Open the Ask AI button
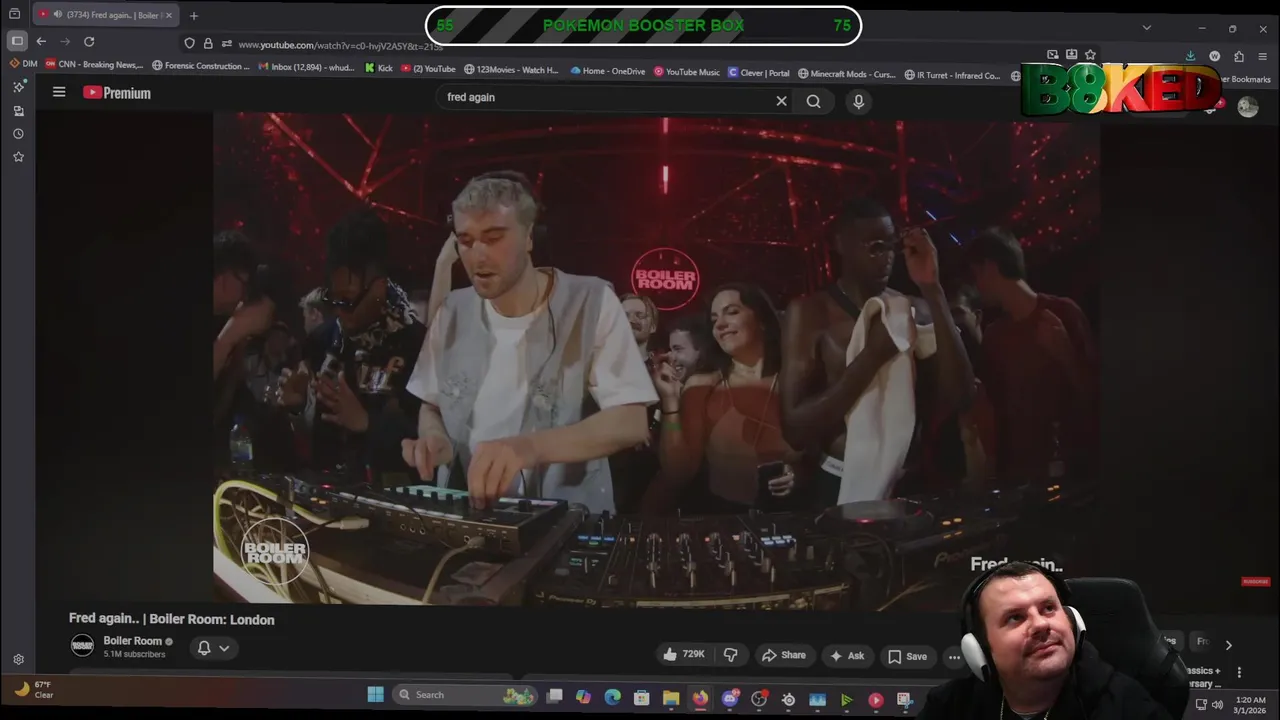 846,656
